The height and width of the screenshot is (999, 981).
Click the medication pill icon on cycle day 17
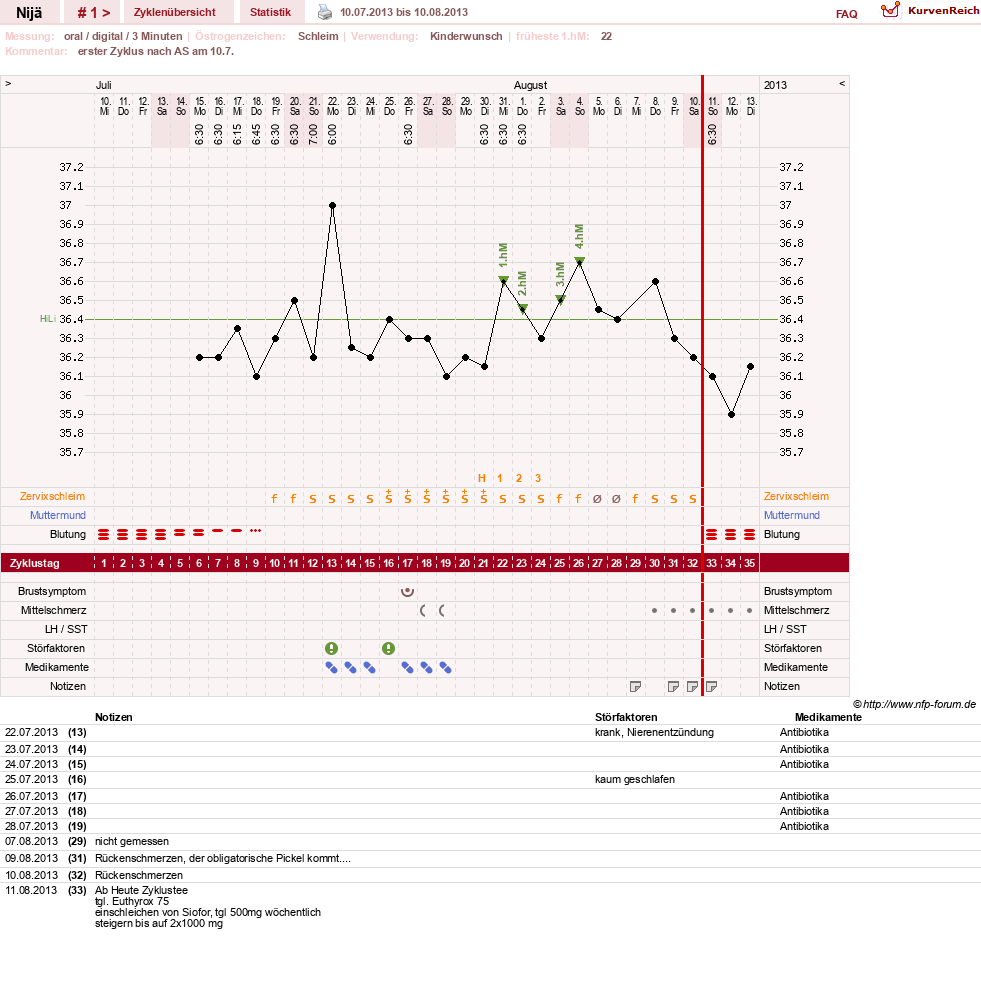pos(408,668)
